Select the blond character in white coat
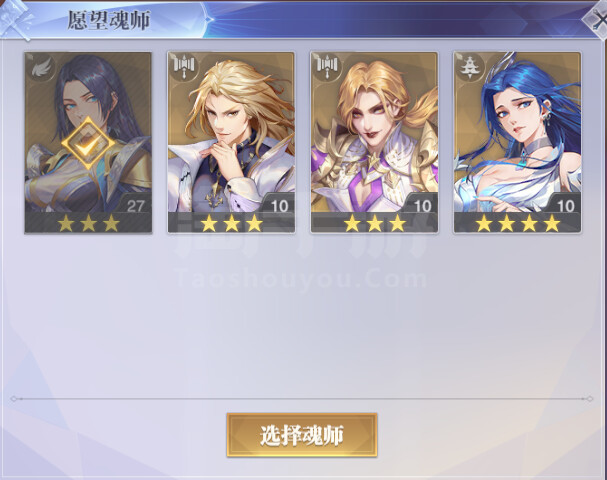607x480 pixels. [231, 142]
